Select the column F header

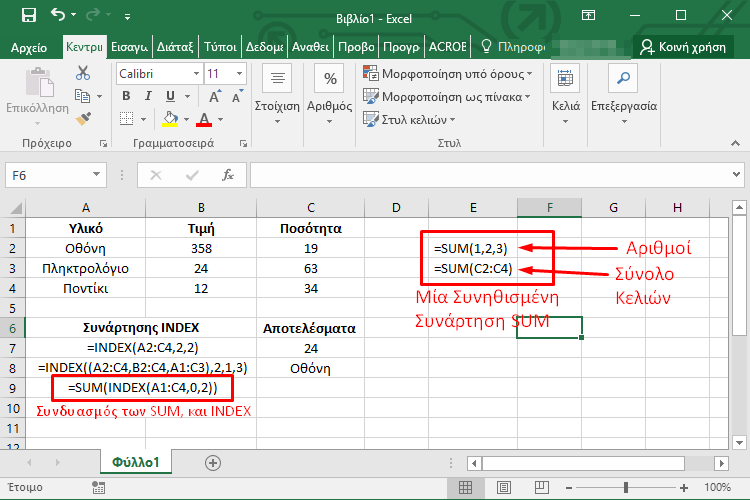(549, 208)
